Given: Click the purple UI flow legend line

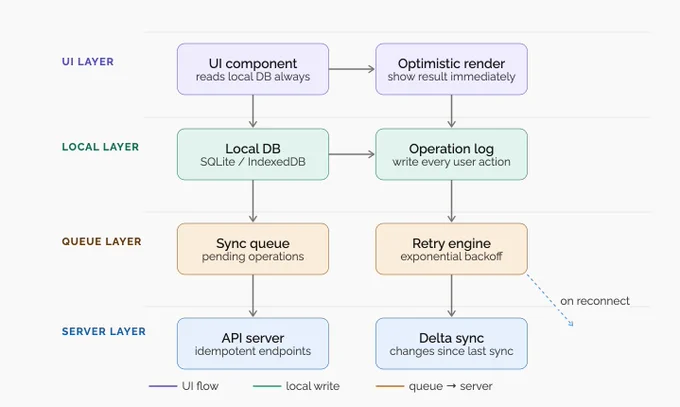Looking at the screenshot, I should coord(163,386).
